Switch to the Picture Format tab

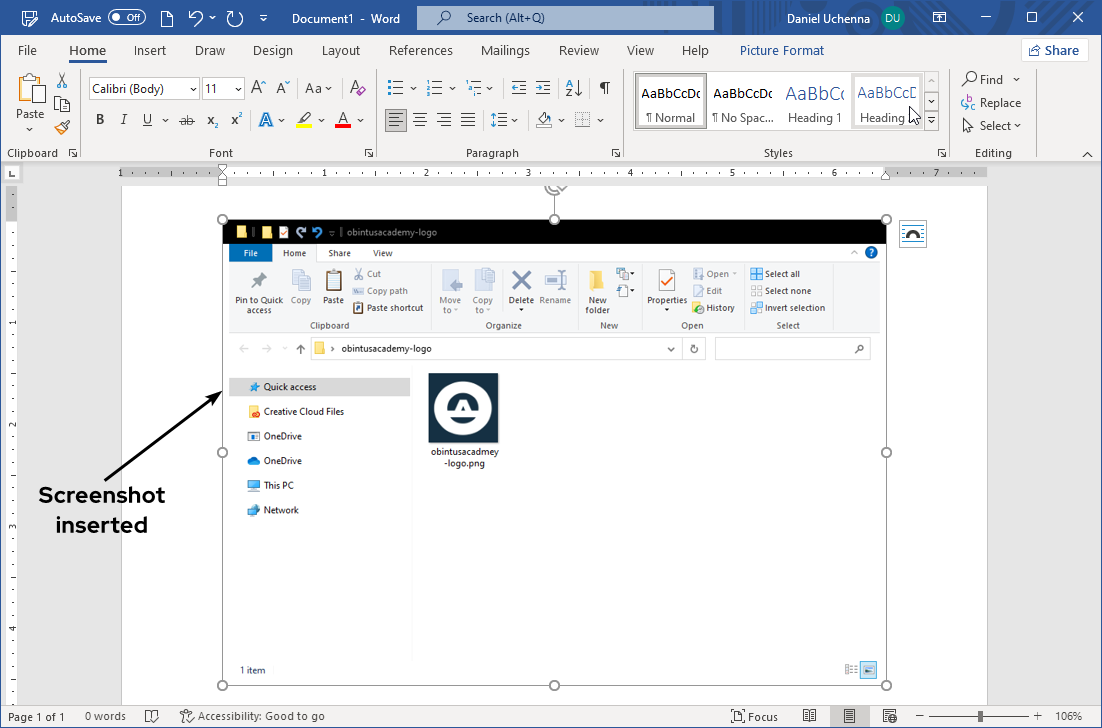pyautogui.click(x=781, y=51)
